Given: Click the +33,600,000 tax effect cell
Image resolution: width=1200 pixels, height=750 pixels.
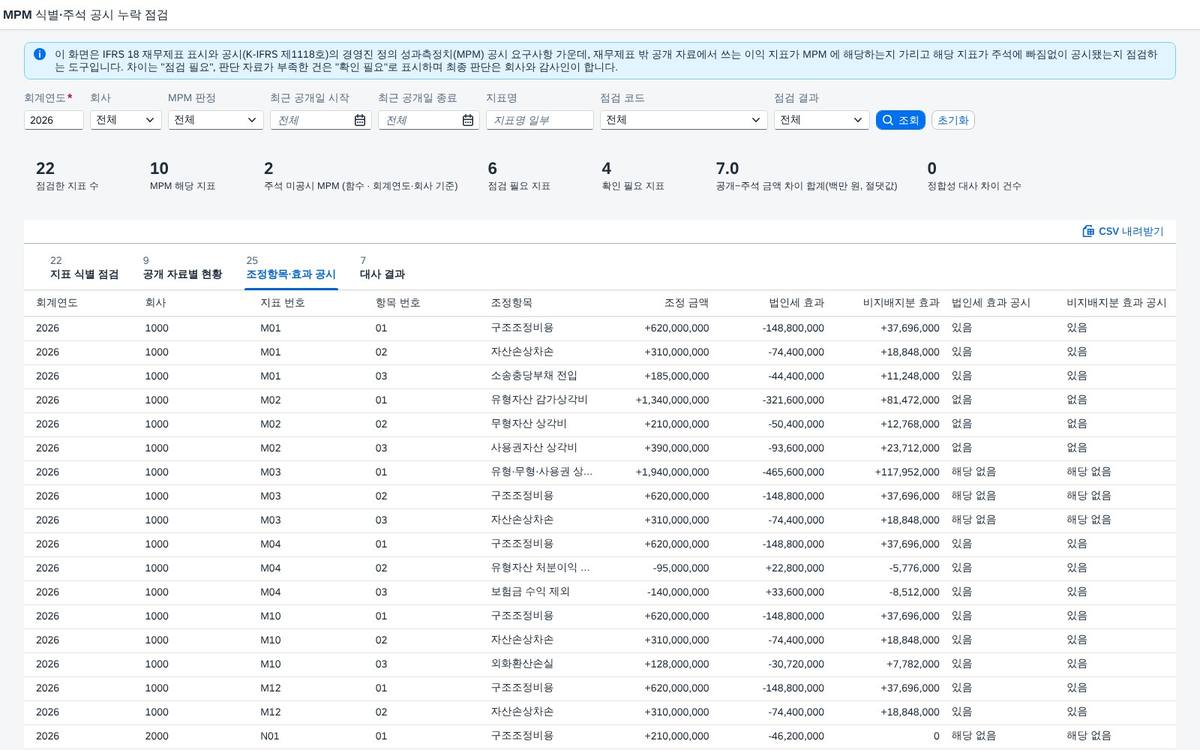Looking at the screenshot, I should point(795,592).
